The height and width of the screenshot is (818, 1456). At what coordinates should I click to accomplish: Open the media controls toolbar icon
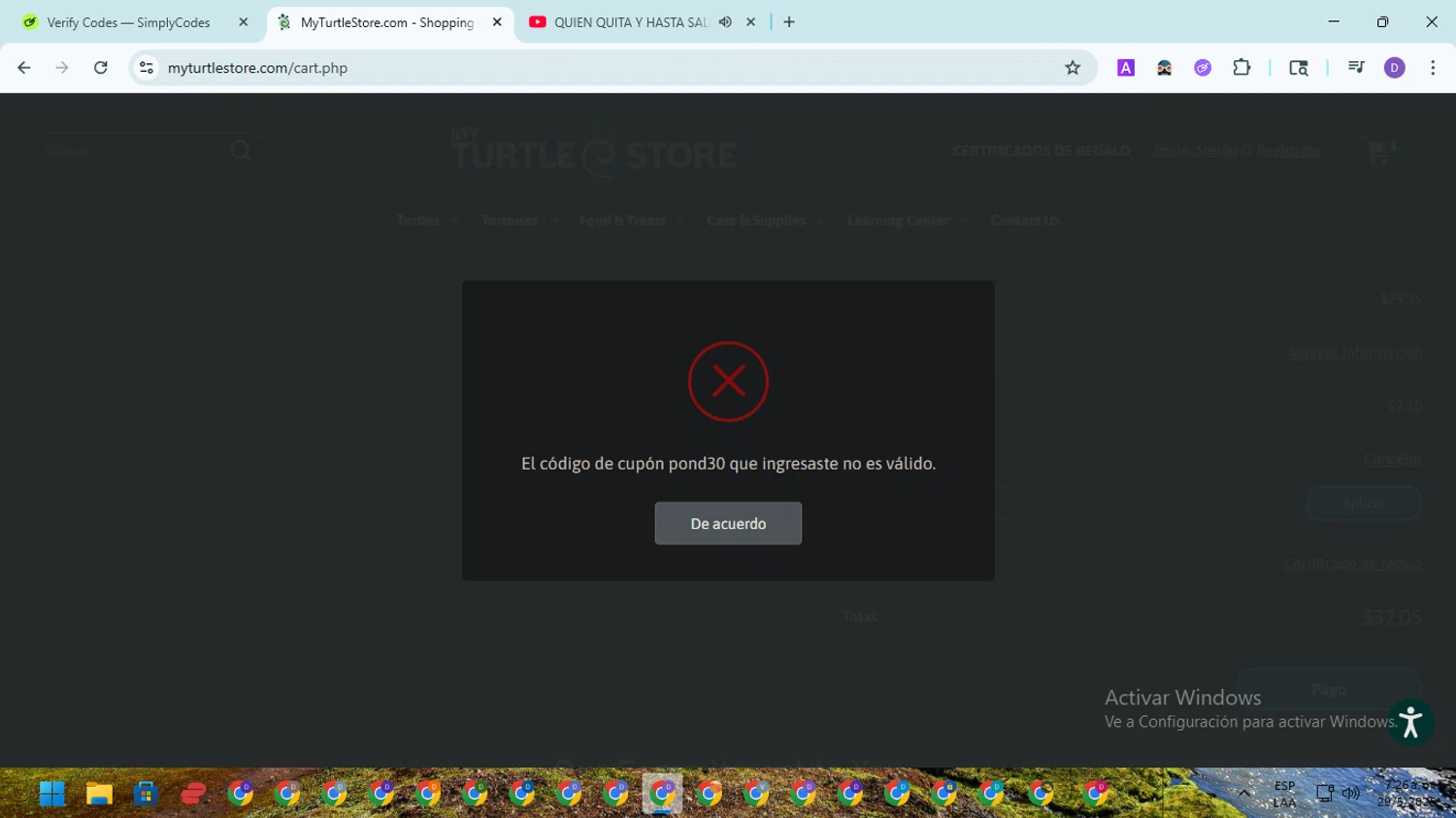(1356, 68)
